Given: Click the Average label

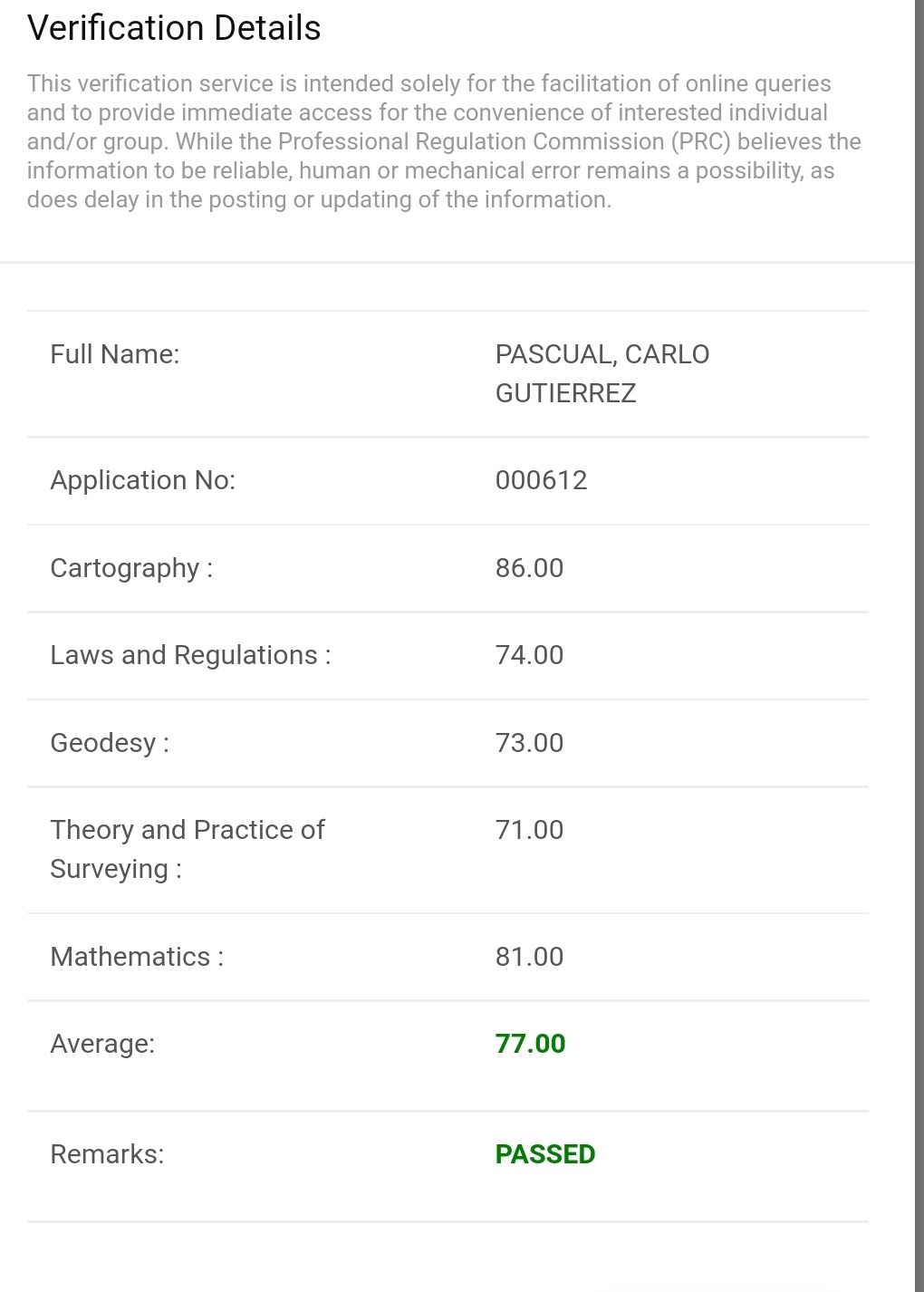Looking at the screenshot, I should tap(102, 1044).
